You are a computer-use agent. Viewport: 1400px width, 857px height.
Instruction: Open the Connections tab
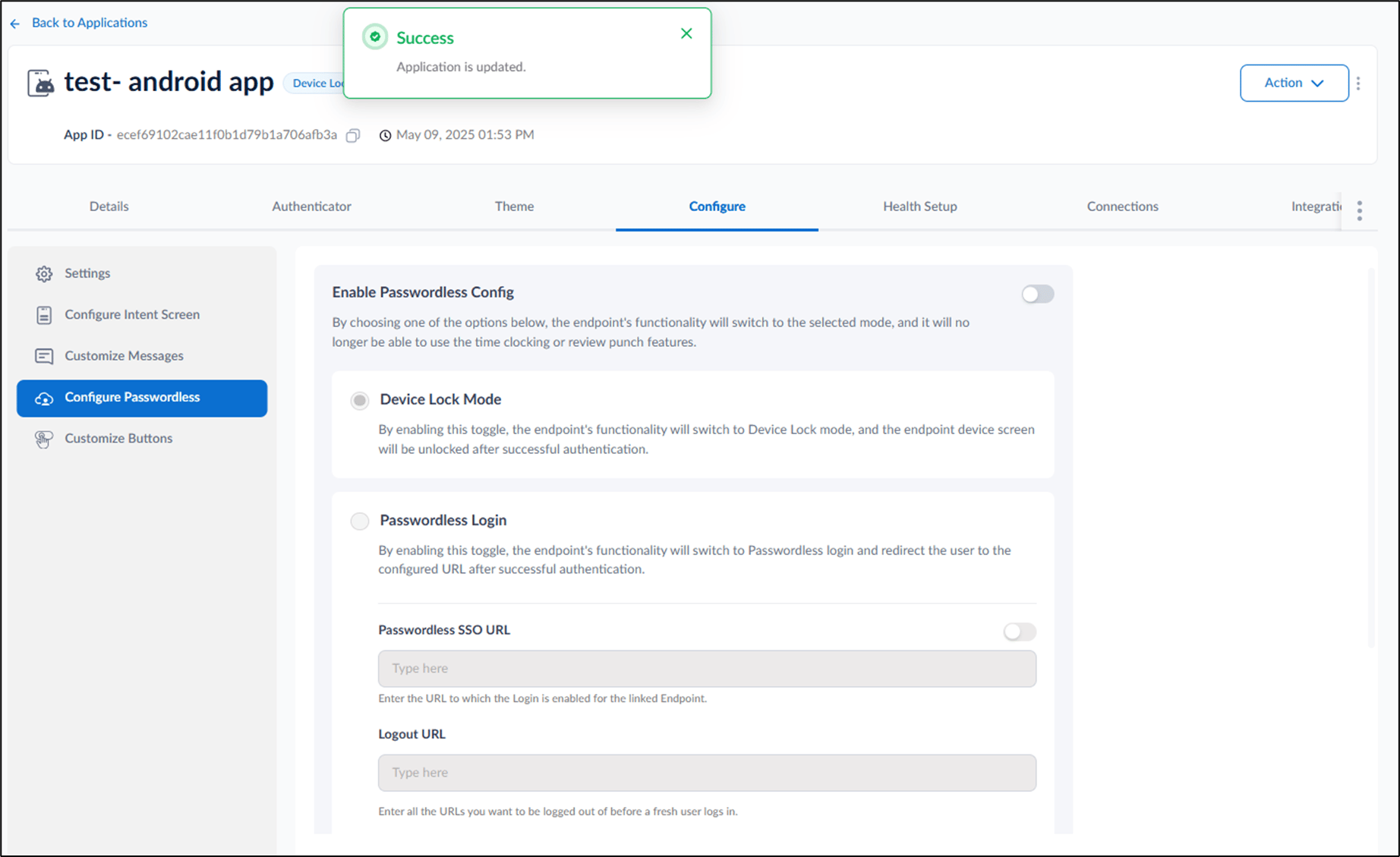[1122, 206]
